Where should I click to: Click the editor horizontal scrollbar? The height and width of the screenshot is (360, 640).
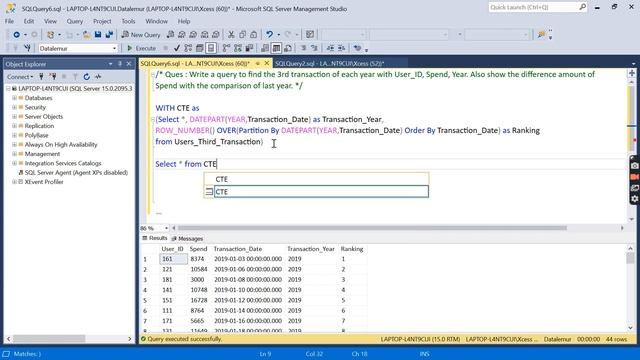372,228
